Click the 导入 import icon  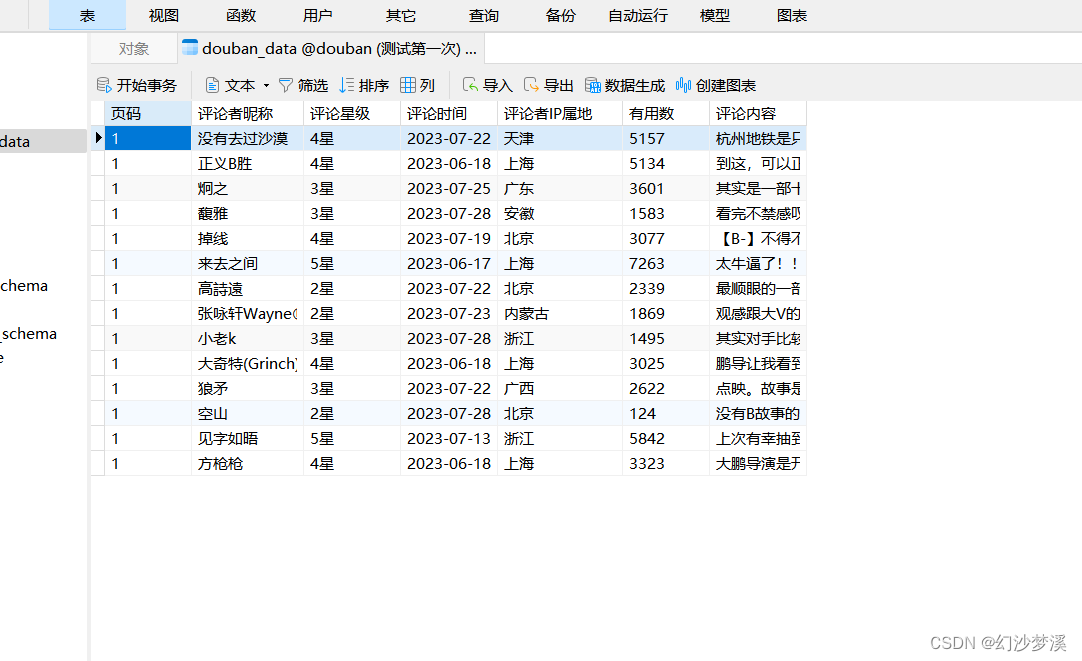[487, 85]
